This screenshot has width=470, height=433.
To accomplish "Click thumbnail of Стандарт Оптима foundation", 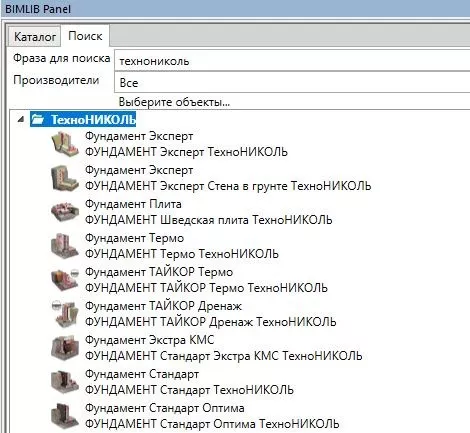I will click(65, 416).
